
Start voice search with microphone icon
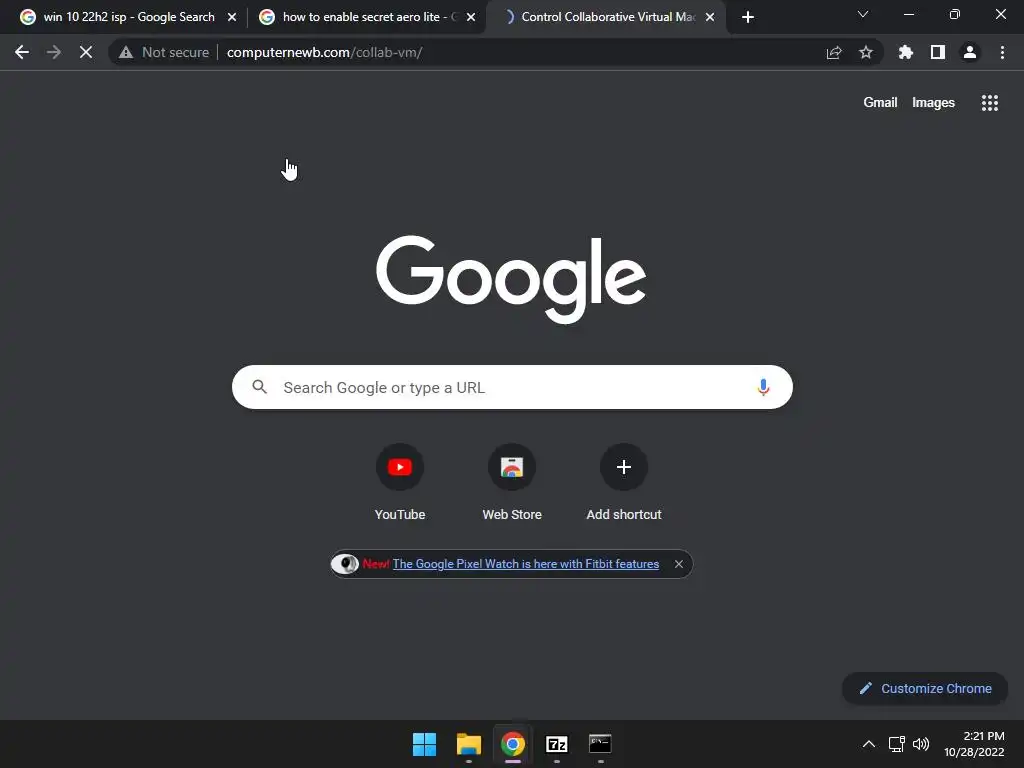point(763,387)
